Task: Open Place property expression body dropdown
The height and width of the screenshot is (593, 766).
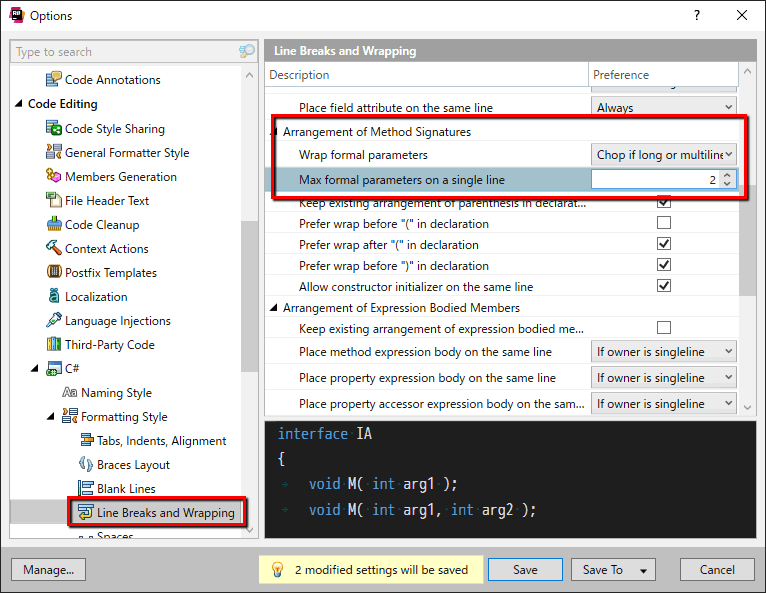Action: pos(663,377)
